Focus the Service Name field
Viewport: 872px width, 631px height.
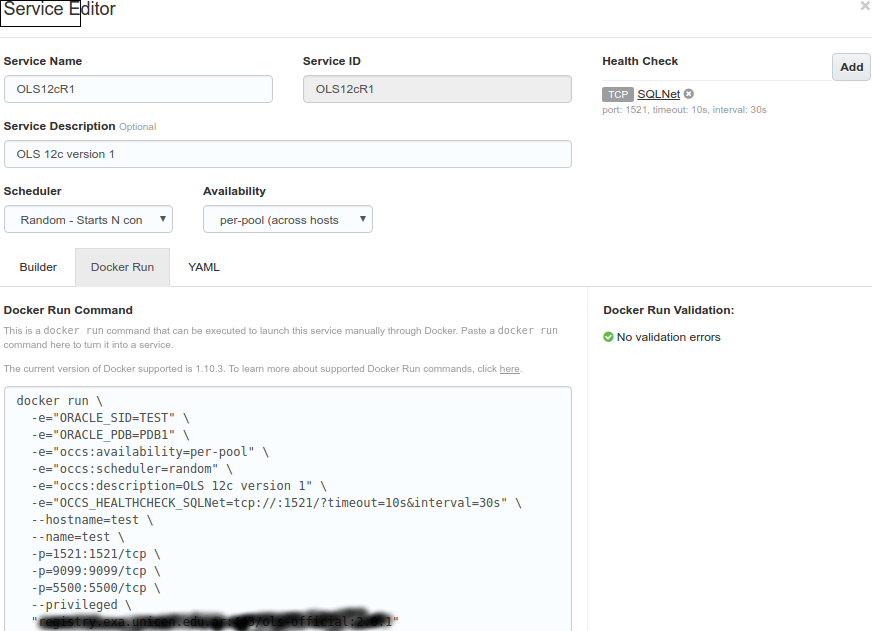tap(138, 89)
